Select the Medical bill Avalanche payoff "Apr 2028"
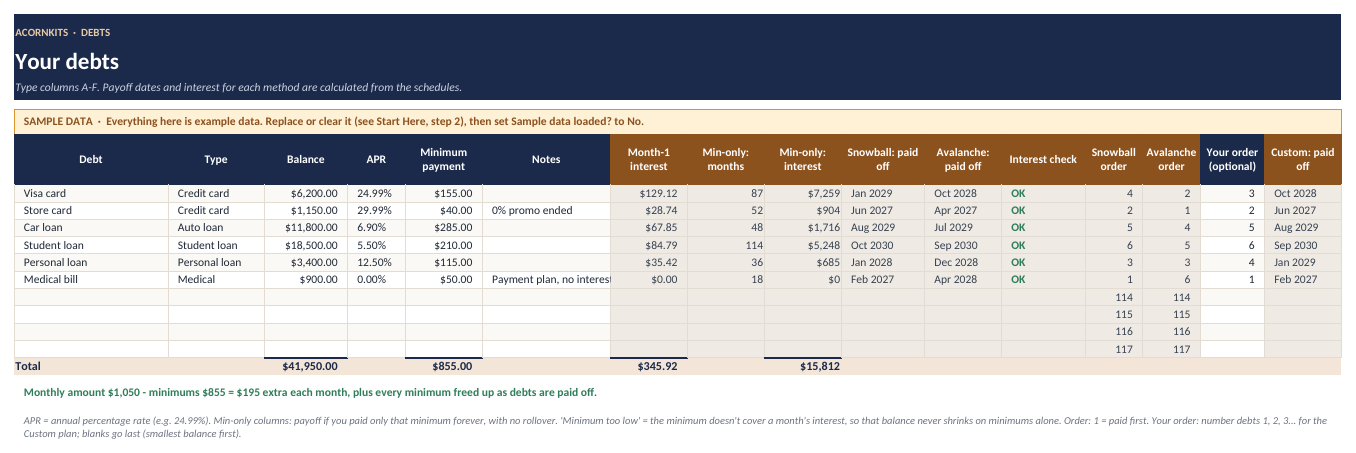This screenshot has width=1356, height=453. [x=962, y=280]
